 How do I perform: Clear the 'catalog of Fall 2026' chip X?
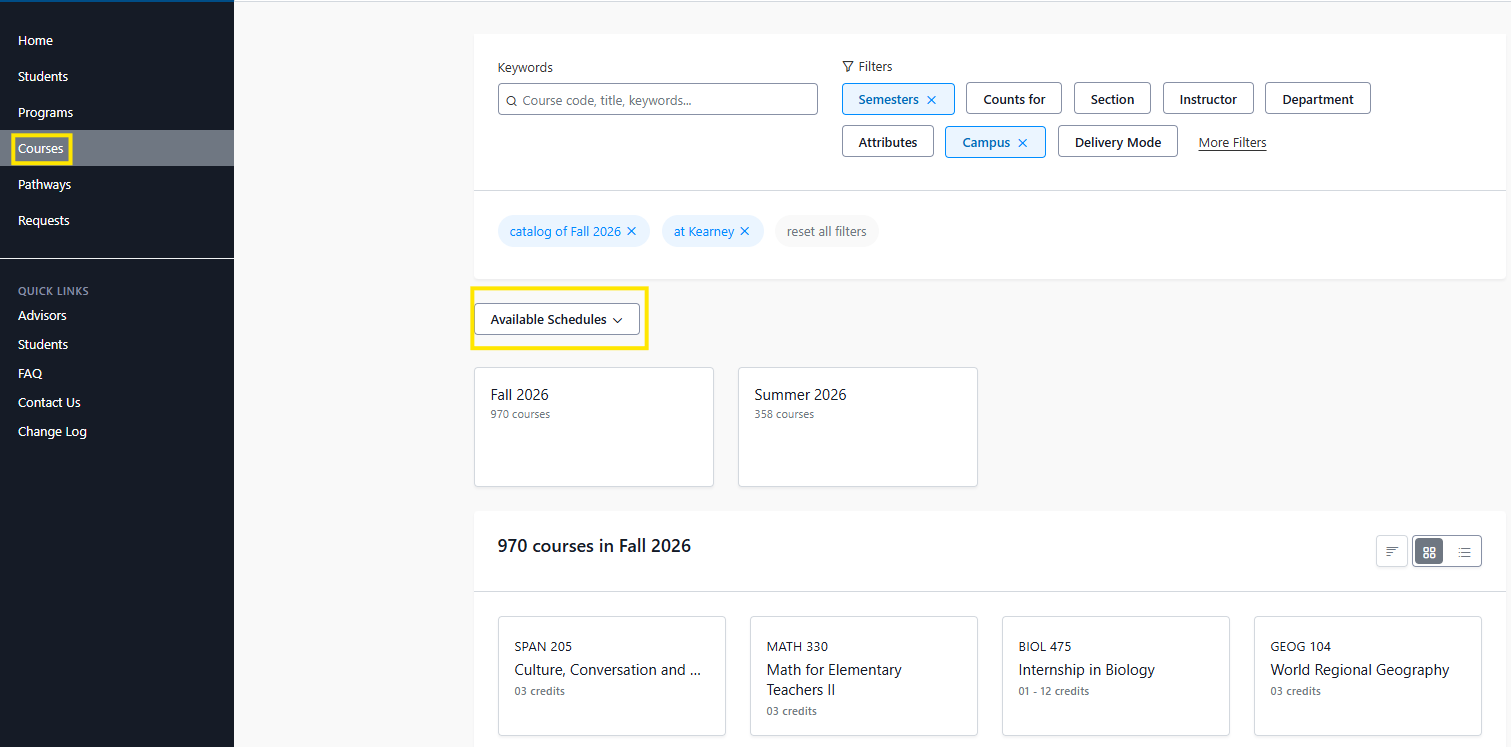[631, 232]
